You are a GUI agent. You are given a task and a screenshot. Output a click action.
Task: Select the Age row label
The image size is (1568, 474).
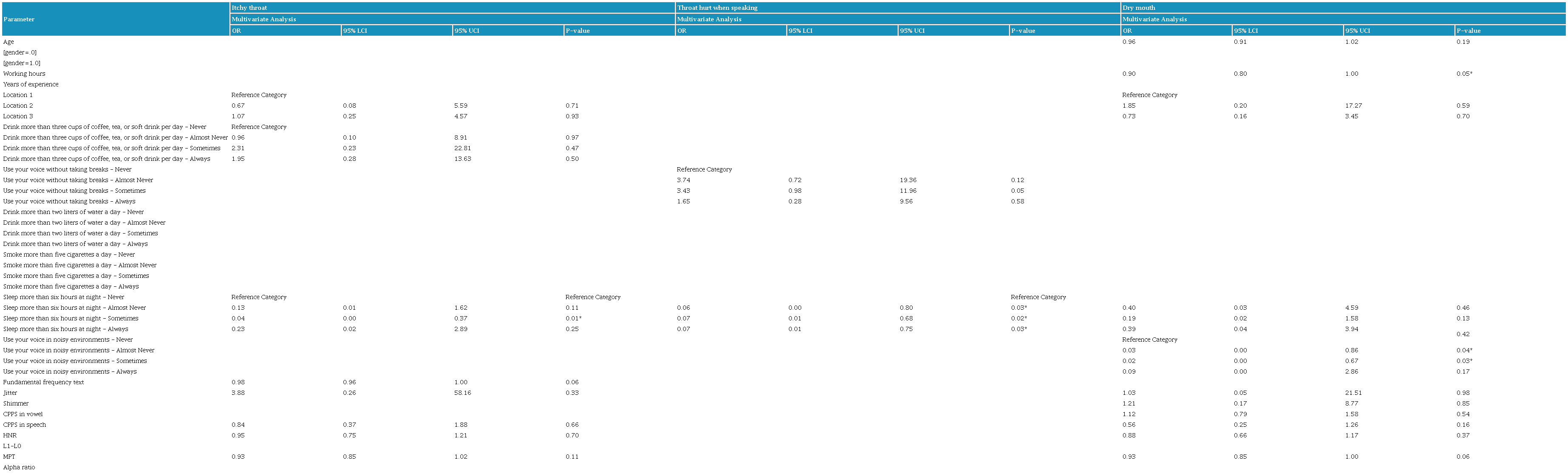pyautogui.click(x=9, y=41)
